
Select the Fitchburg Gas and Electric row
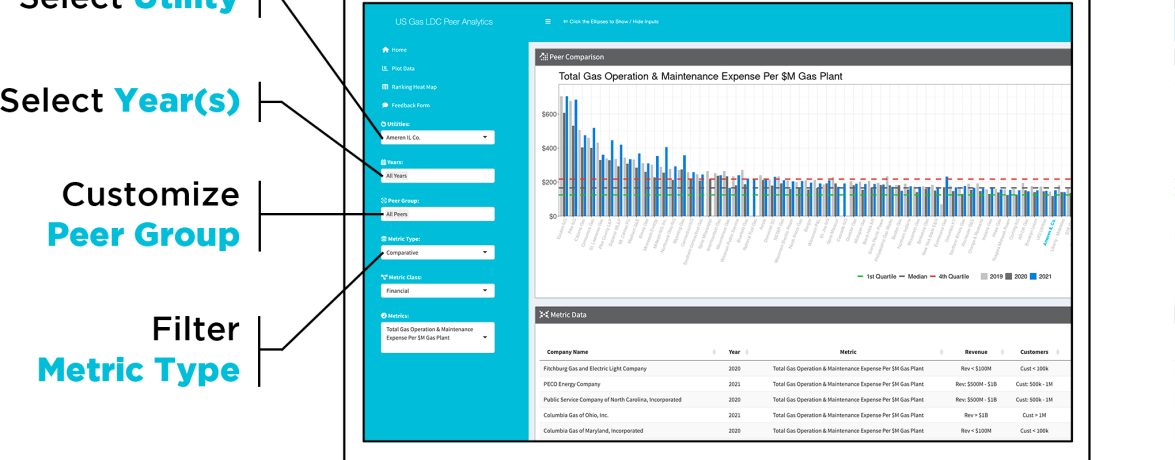pyautogui.click(x=594, y=369)
